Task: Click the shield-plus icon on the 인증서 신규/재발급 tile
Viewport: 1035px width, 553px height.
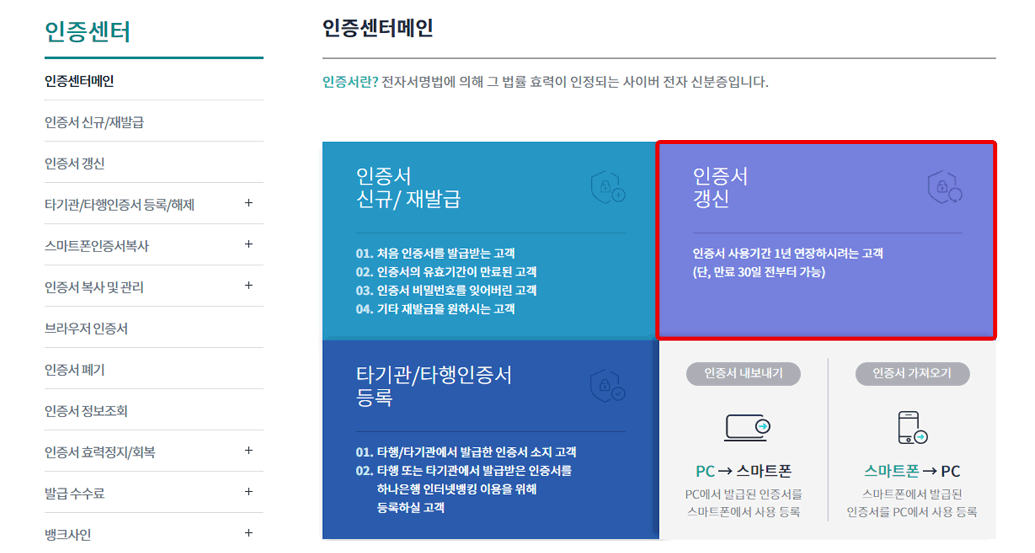Action: click(x=608, y=187)
